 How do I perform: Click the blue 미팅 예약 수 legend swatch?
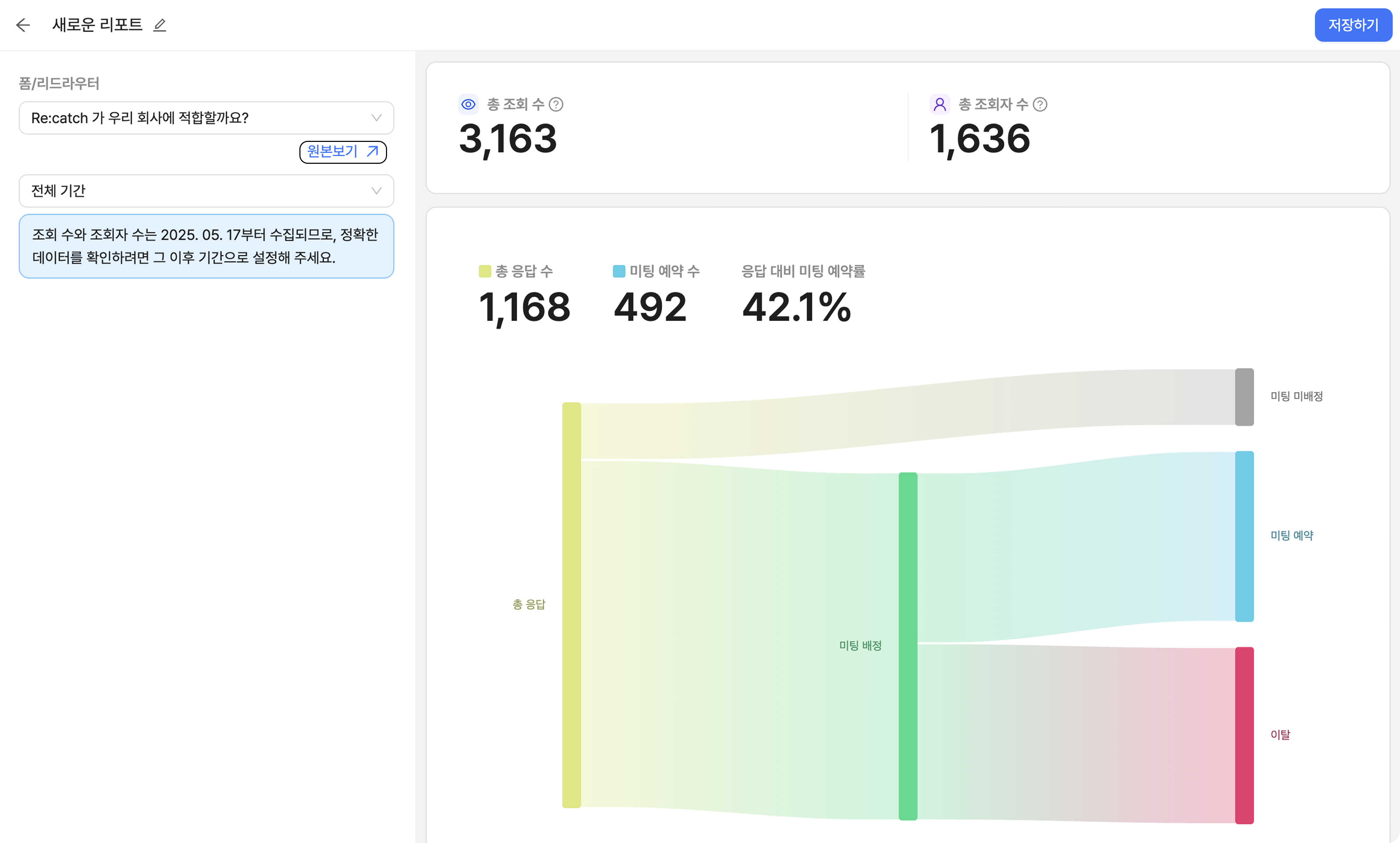(x=619, y=271)
